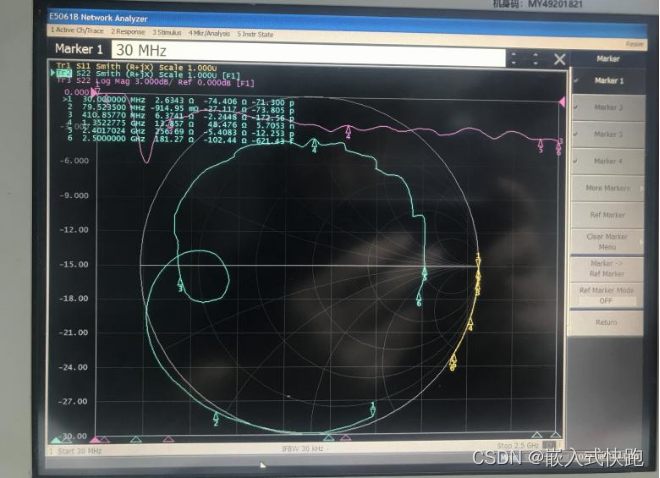Click Stop 2.5 GHz in status bar
The image size is (660, 478).
(x=518, y=445)
